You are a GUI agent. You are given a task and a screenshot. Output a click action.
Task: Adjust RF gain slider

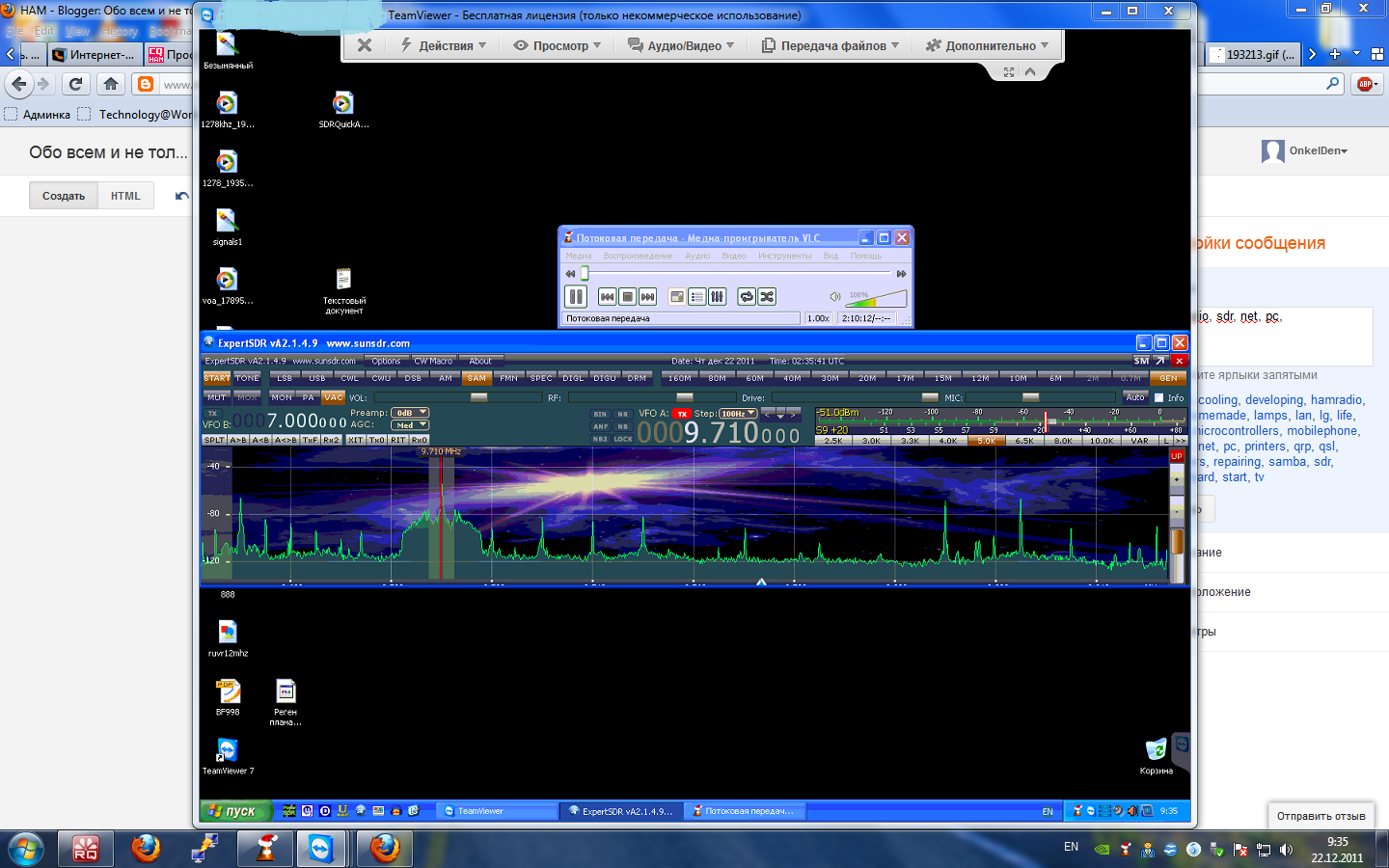651,397
